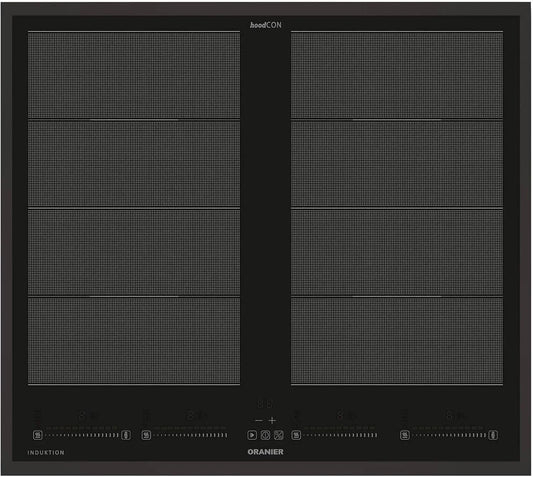Viewport: 533px width, 477px height.
Task: Tap the hoodCON logo at top
Action: (x=266, y=25)
